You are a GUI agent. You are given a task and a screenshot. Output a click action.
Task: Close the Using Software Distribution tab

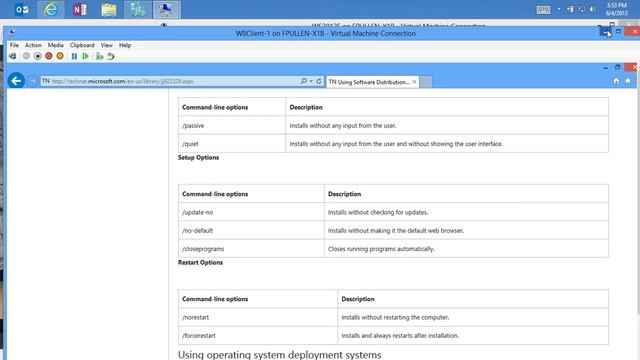pos(414,82)
